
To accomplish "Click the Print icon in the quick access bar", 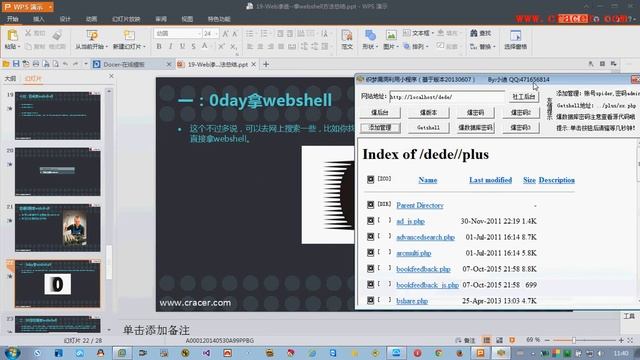I will click(x=36, y=64).
